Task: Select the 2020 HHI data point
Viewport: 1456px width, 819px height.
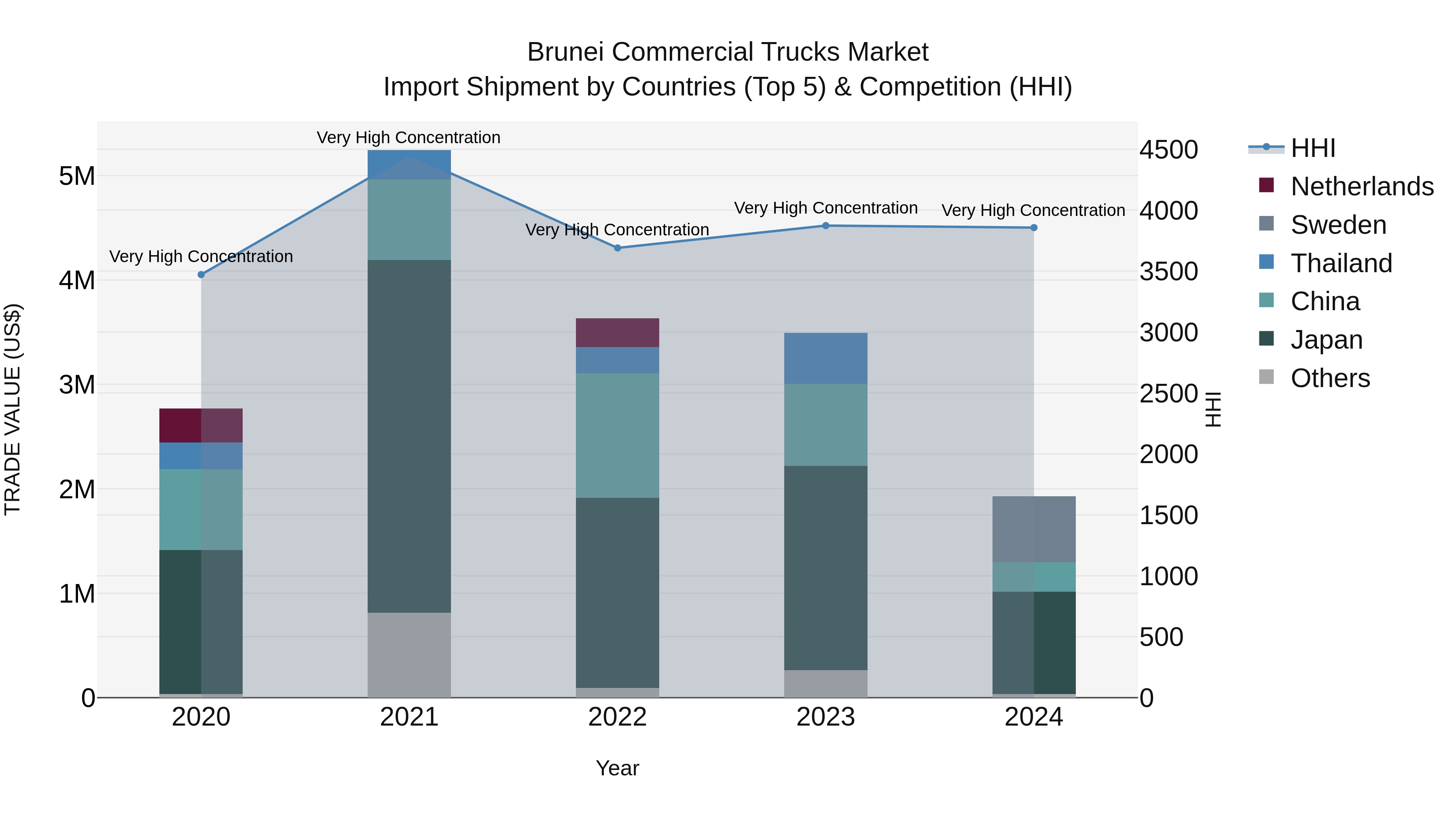Action: coord(201,275)
